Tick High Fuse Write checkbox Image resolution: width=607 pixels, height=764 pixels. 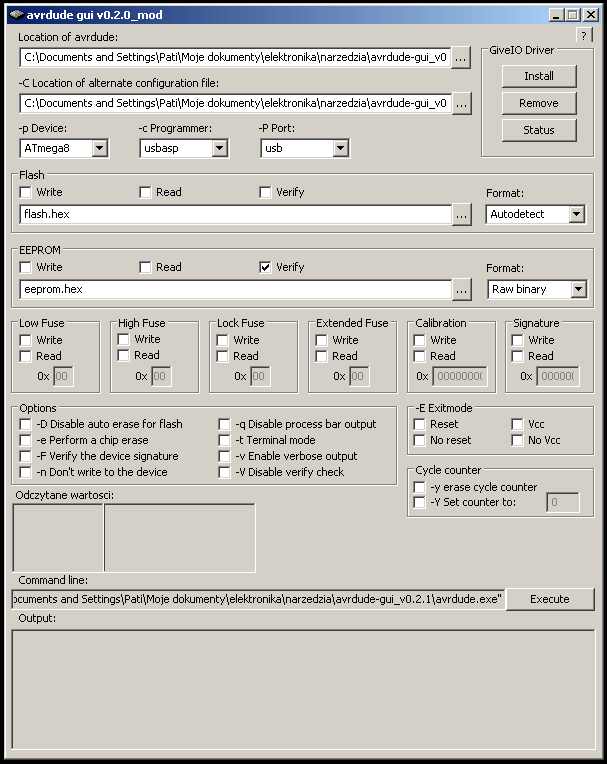[x=124, y=339]
